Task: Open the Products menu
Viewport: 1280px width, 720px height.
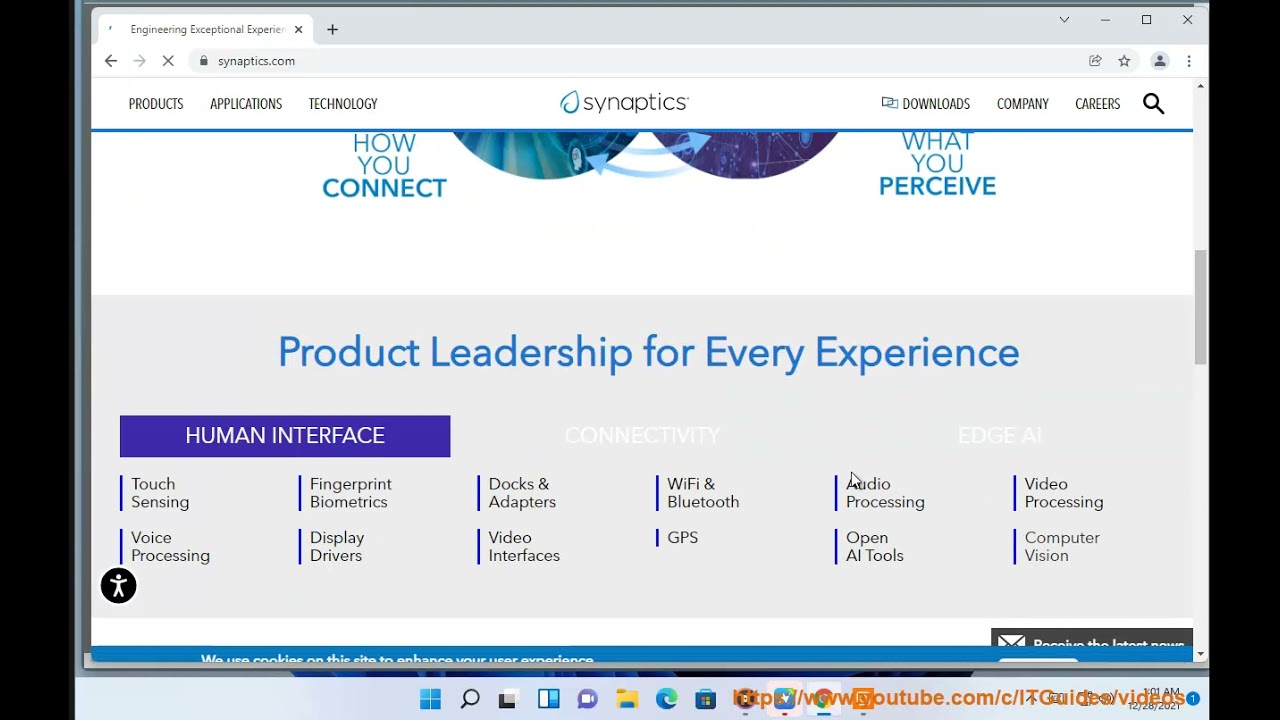Action: 156,104
